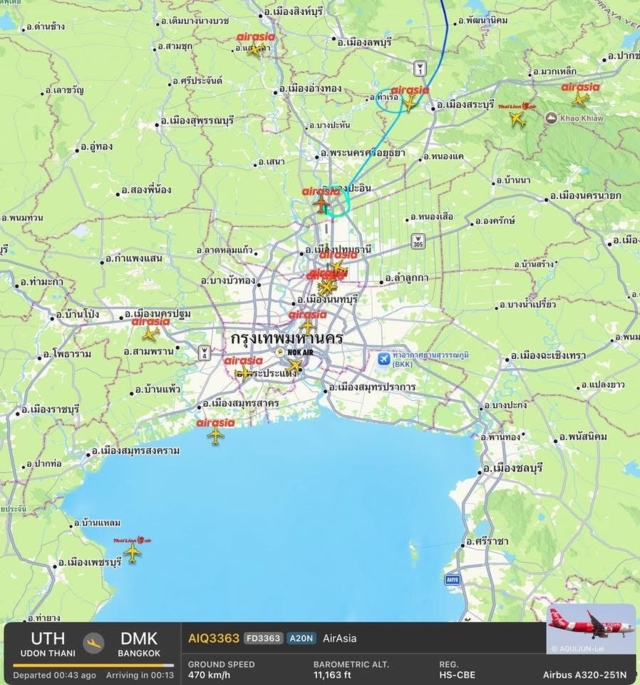Tap the อ.องครักษ์ map label
The height and width of the screenshot is (685, 640).
tap(495, 221)
